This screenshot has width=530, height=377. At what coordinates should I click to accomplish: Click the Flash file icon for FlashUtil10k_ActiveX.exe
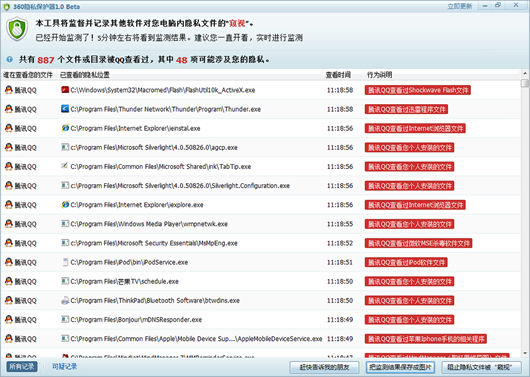tap(65, 90)
